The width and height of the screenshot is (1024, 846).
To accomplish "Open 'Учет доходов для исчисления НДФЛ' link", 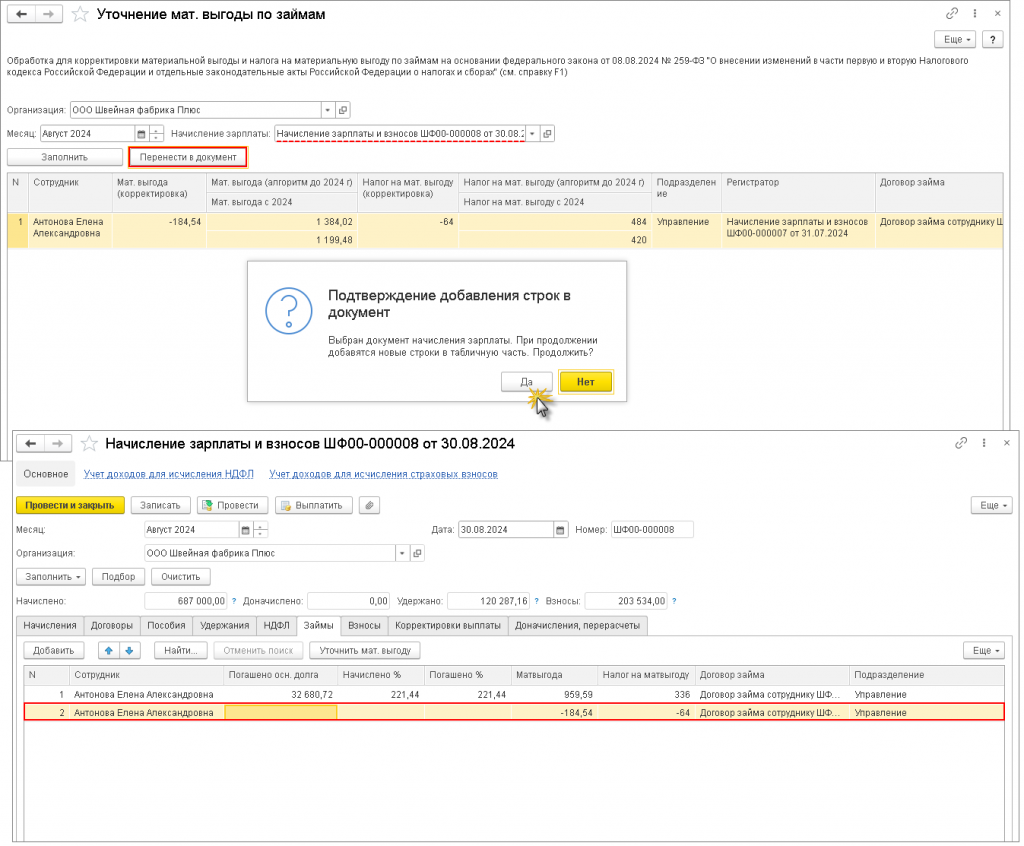I will point(168,474).
